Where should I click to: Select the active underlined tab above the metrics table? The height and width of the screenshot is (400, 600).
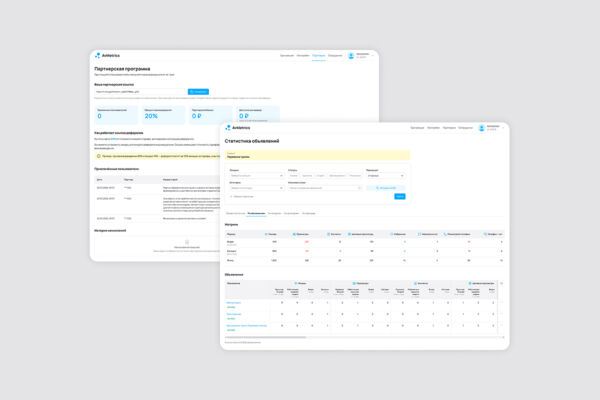pyautogui.click(x=256, y=213)
